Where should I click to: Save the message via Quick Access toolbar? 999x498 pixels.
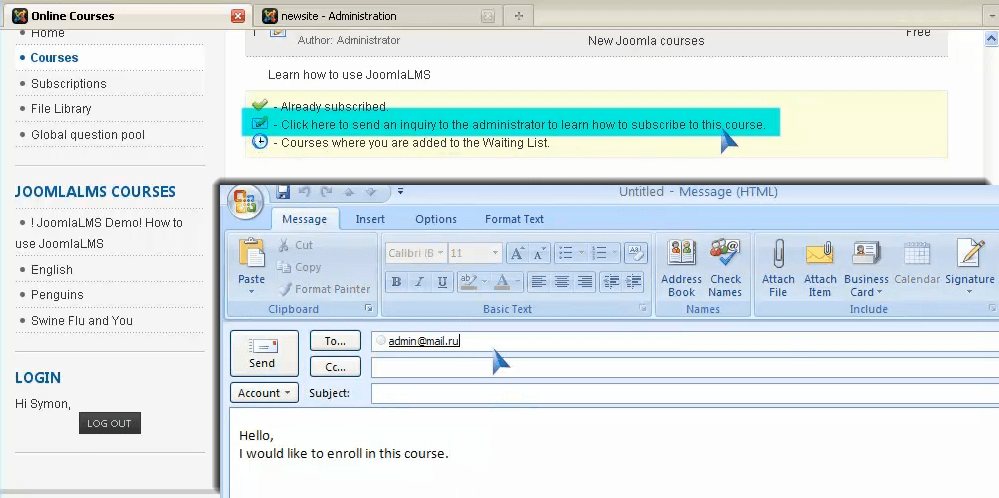tap(283, 192)
